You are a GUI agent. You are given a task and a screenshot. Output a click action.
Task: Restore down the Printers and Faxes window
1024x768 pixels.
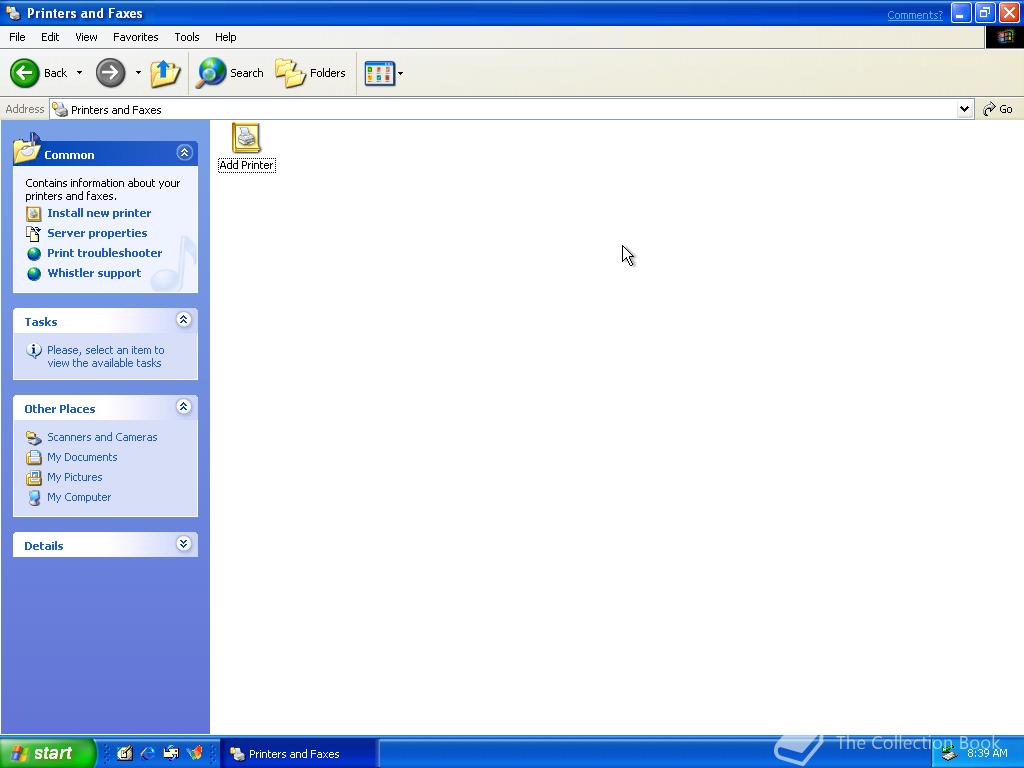985,13
